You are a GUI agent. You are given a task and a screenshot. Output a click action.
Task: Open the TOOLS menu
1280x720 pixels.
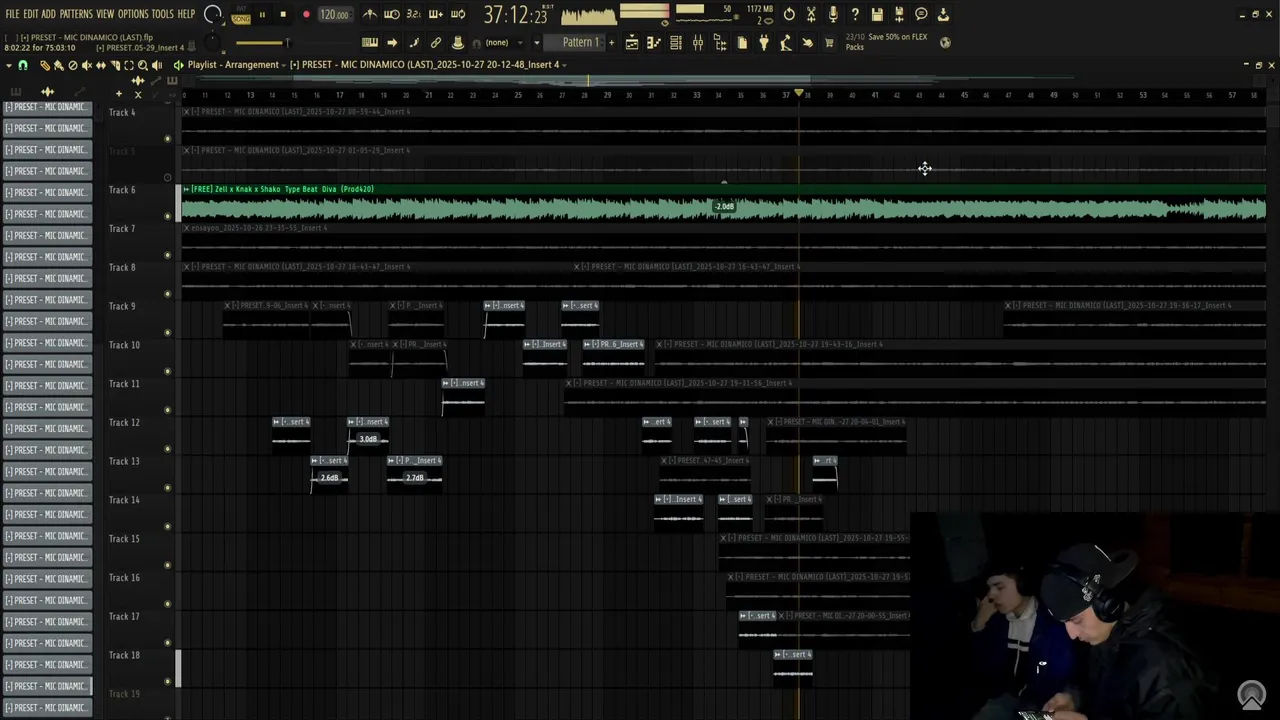click(162, 14)
